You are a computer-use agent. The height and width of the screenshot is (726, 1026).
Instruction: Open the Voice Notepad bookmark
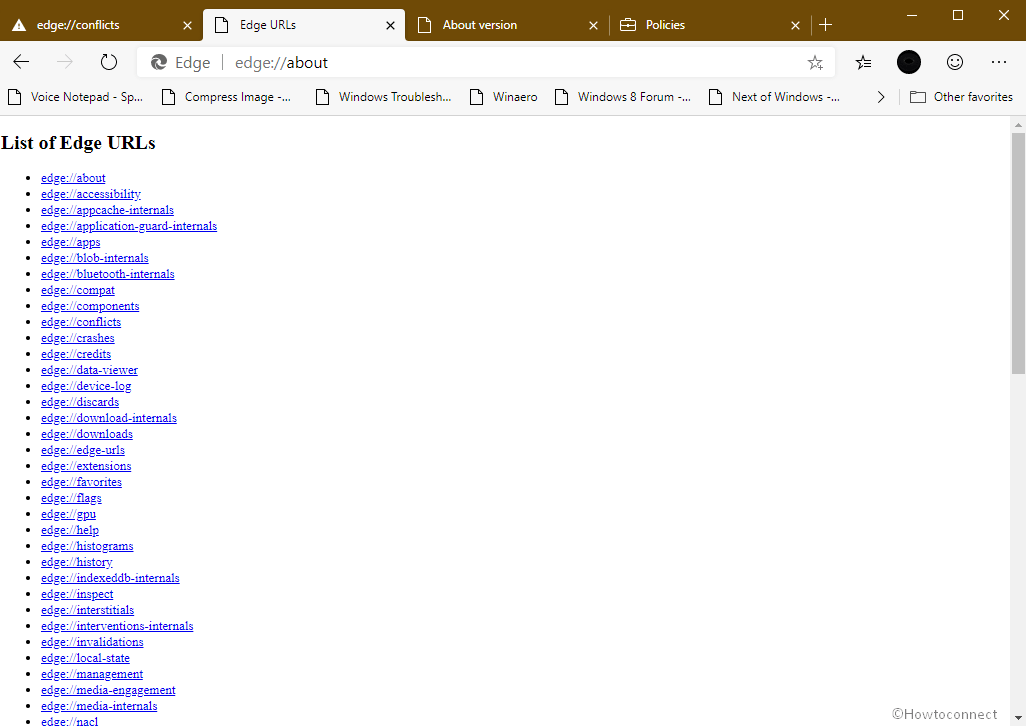coord(75,97)
